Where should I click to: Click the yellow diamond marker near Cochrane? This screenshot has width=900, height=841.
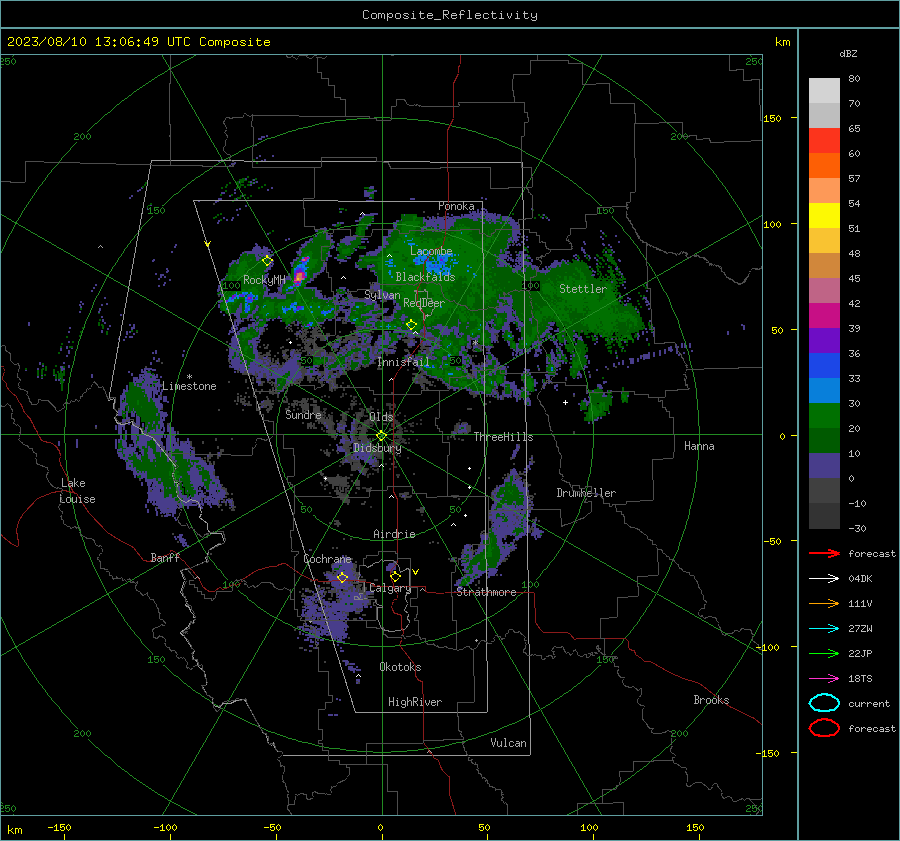pyautogui.click(x=342, y=577)
